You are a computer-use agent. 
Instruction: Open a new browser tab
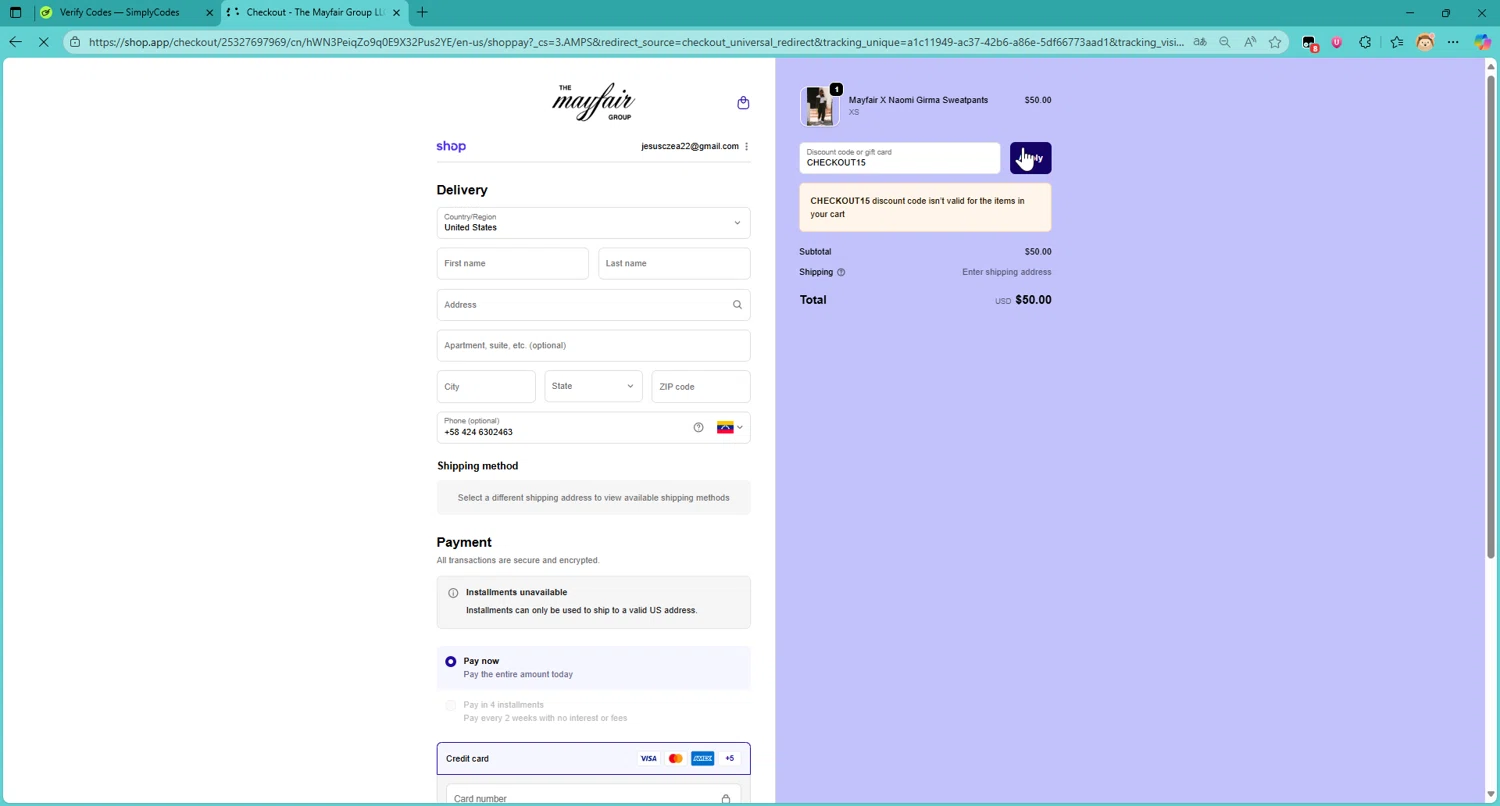tap(422, 13)
